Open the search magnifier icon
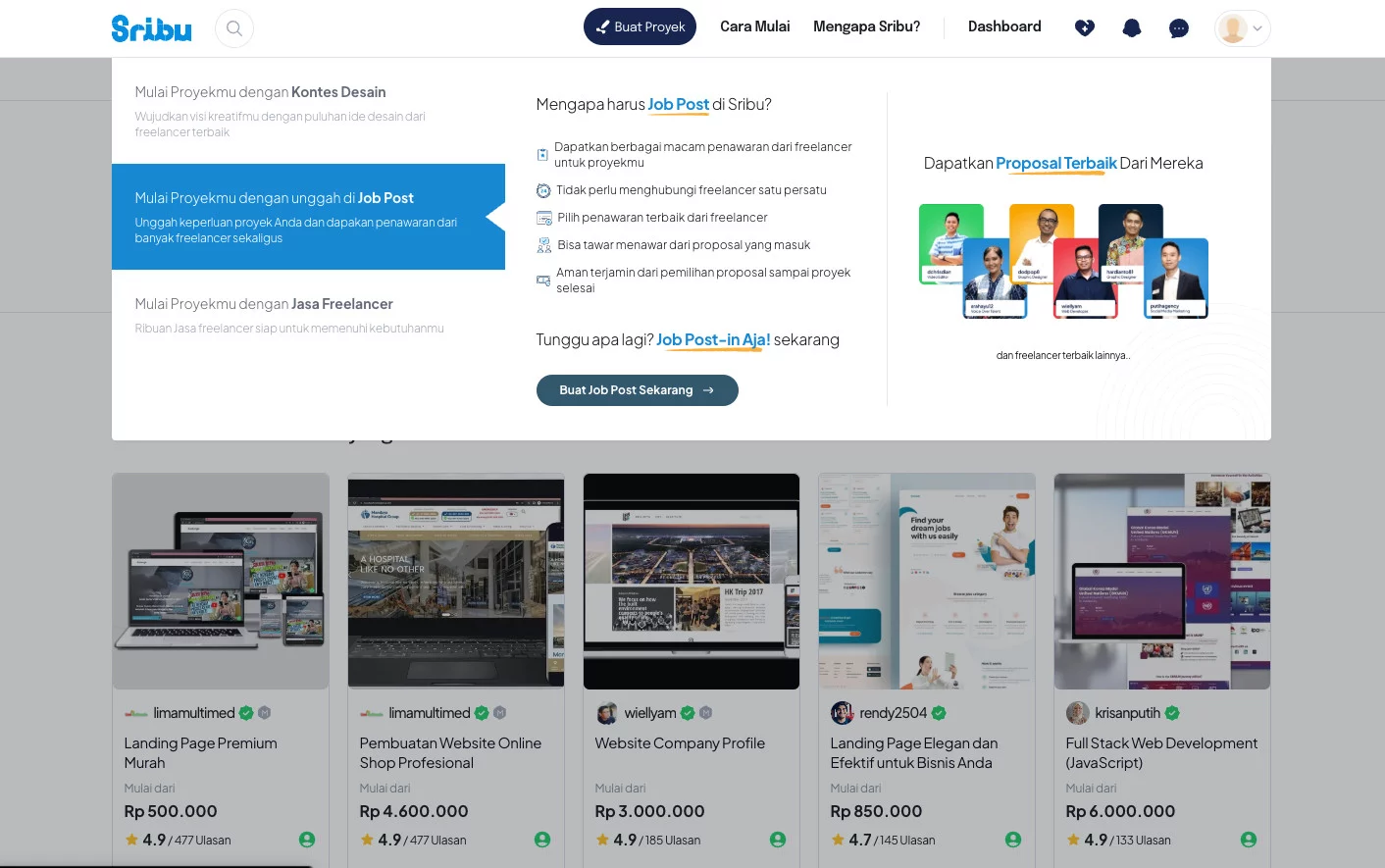The width and height of the screenshot is (1385, 868). click(x=234, y=28)
